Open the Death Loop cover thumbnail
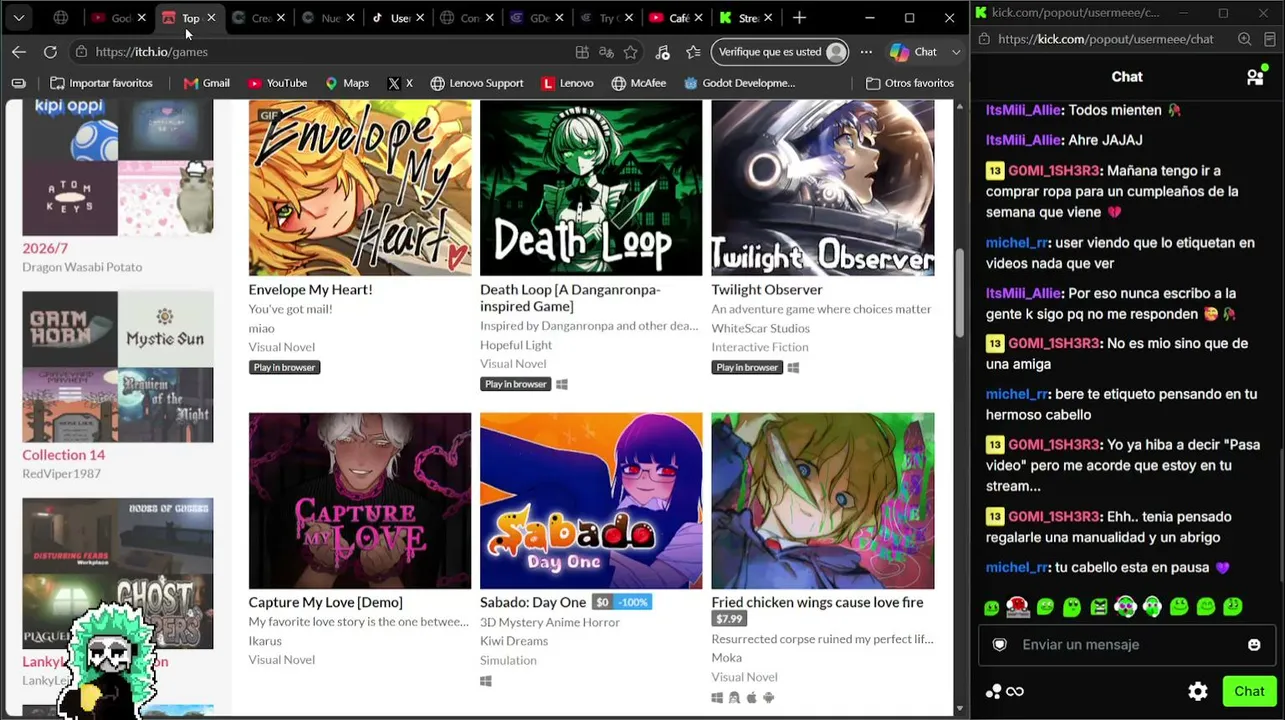Viewport: 1285px width, 720px height. click(x=591, y=187)
